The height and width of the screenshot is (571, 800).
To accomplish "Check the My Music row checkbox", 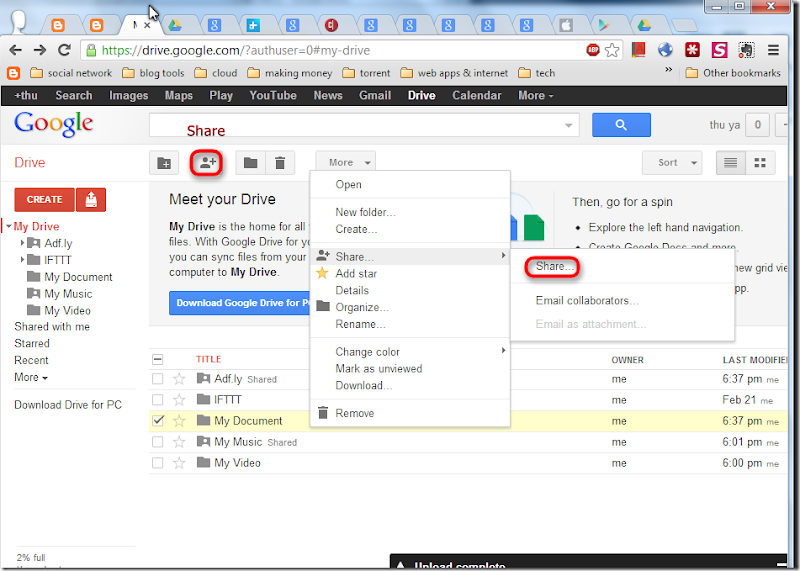I will 158,441.
